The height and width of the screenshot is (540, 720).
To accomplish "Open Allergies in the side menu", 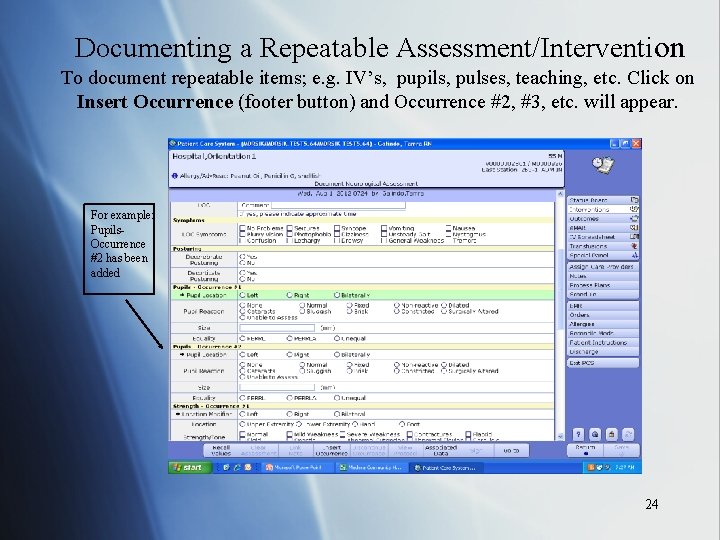I will coord(602,324).
